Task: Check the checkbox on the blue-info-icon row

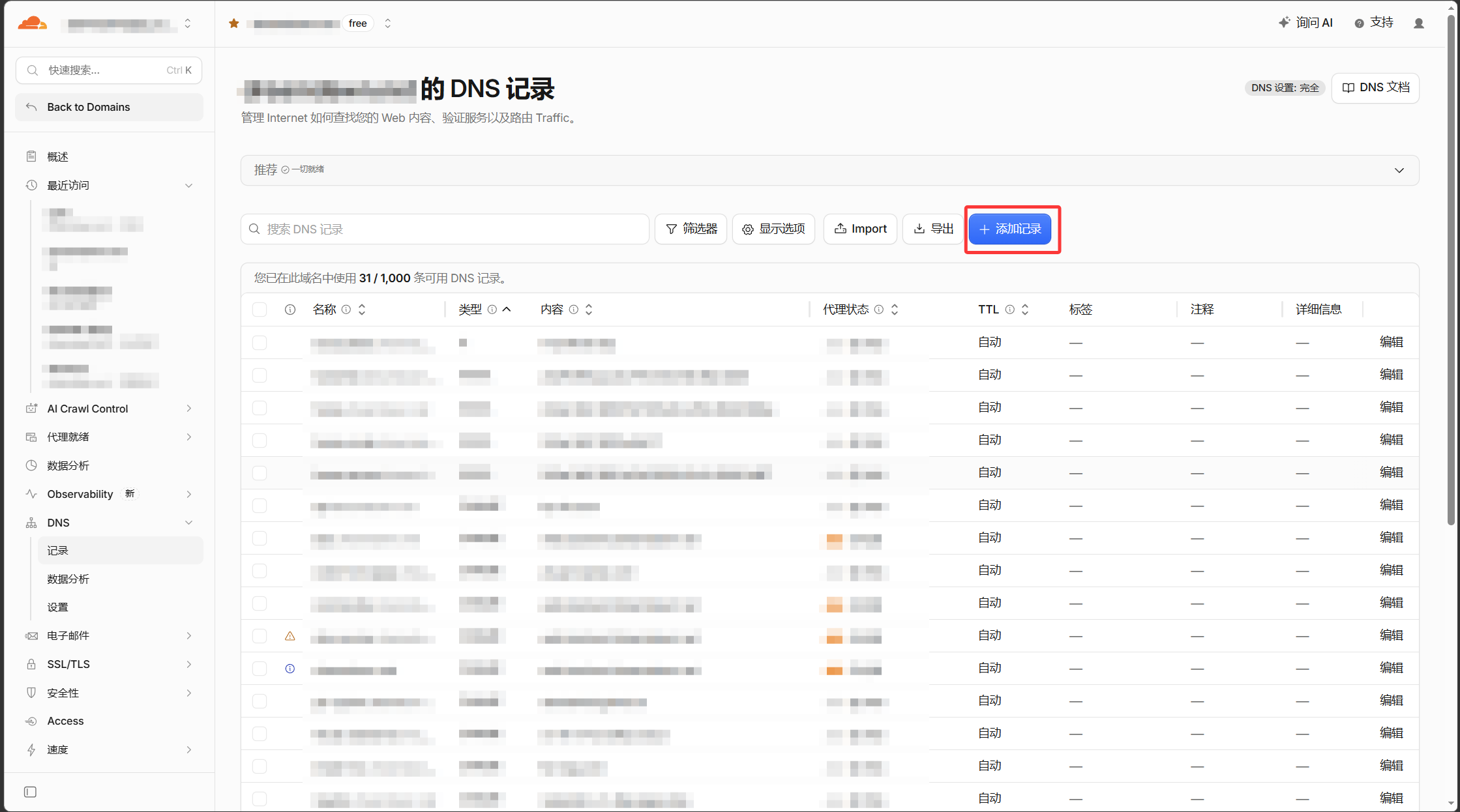Action: pos(260,669)
